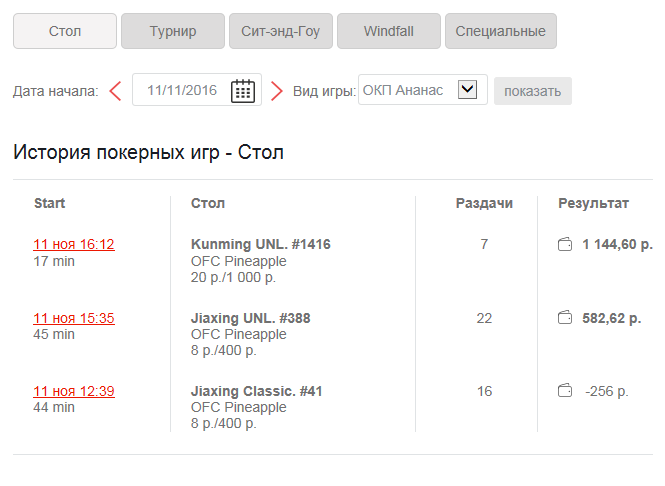Switch to the Сит-энд-Гоу tab
This screenshot has width=665, height=486.
(281, 31)
